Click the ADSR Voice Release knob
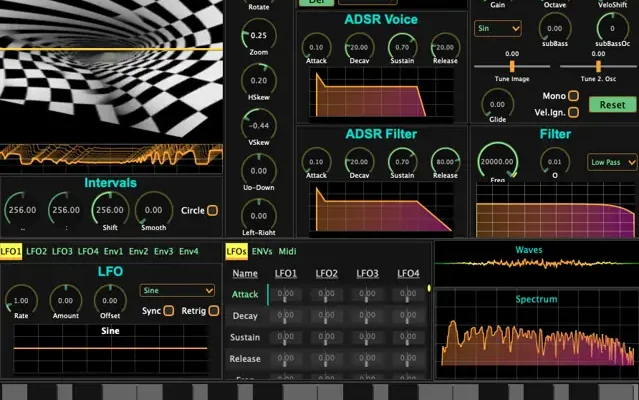This screenshot has width=639, height=400. pyautogui.click(x=445, y=47)
